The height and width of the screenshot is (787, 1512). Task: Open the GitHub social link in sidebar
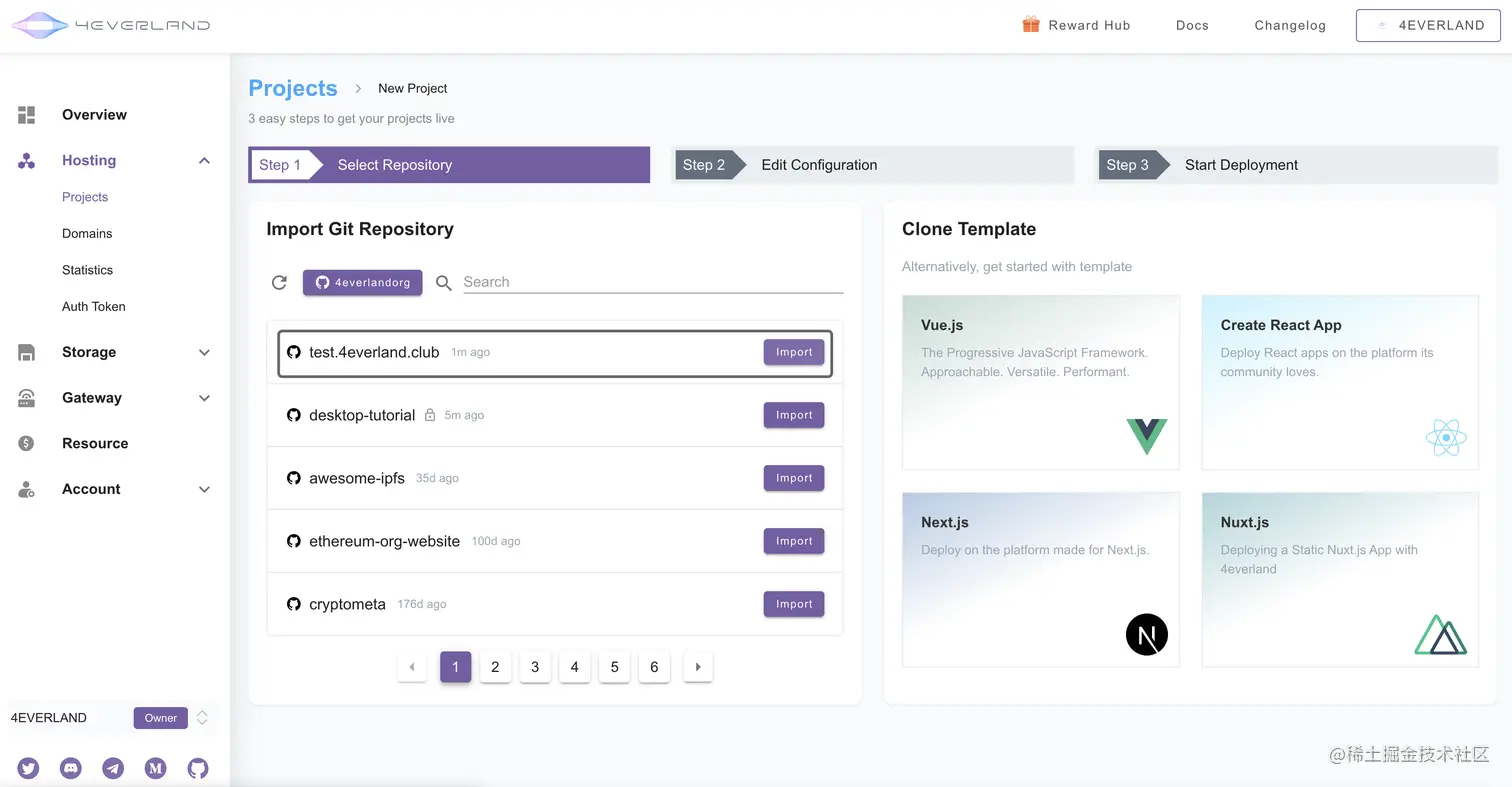(x=198, y=768)
